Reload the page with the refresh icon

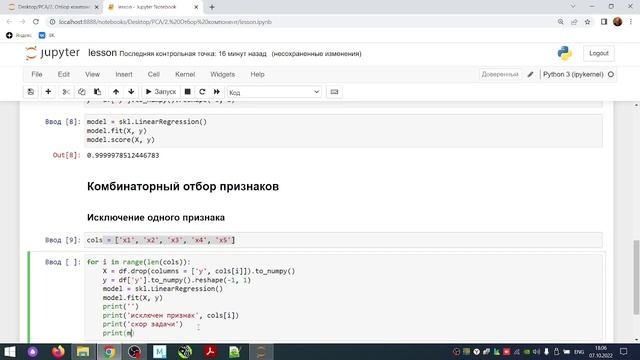pyautogui.click(x=36, y=22)
